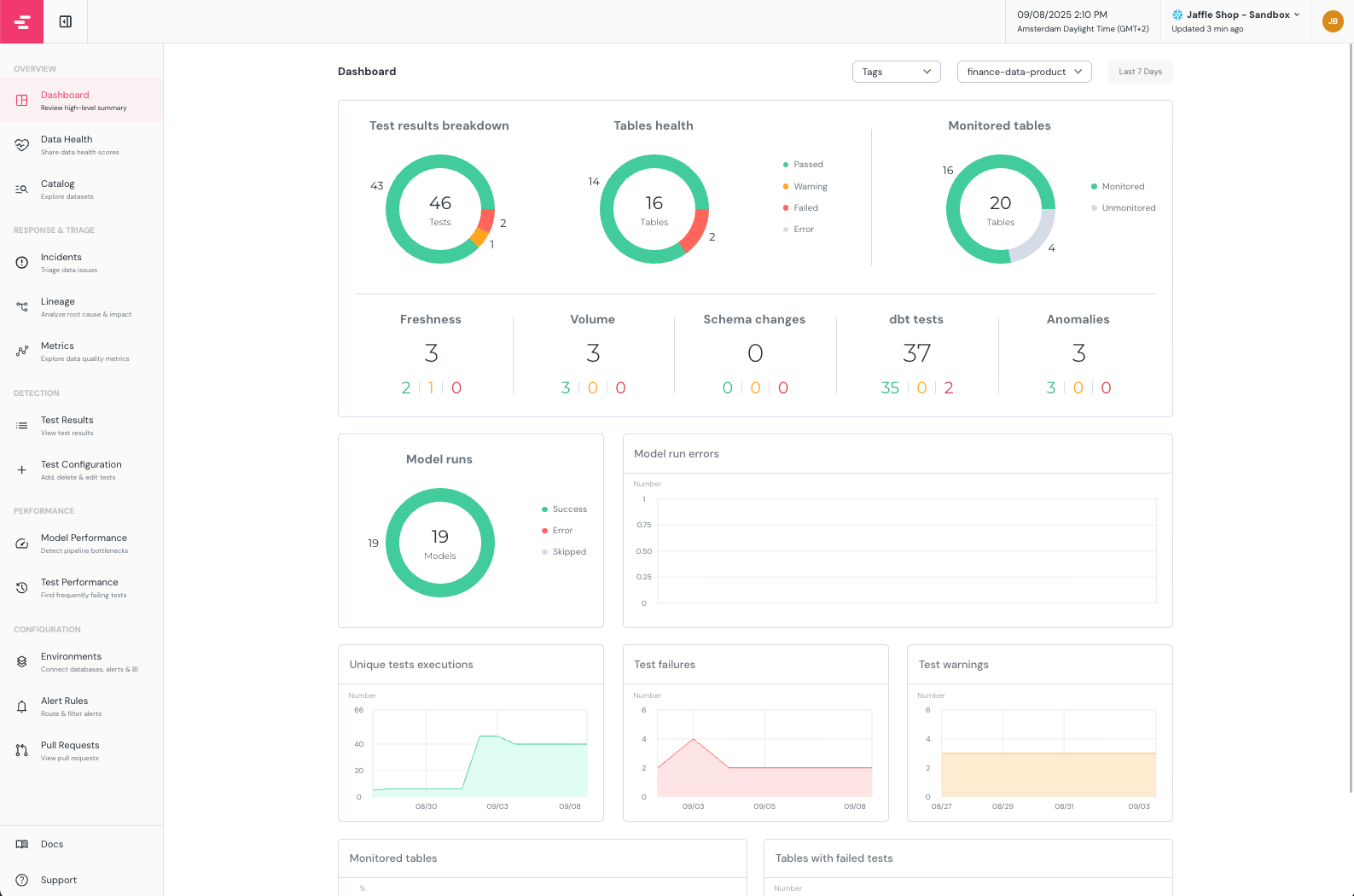Click the Dashboard grid icon in sidebar
1354x896 pixels.
22,101
